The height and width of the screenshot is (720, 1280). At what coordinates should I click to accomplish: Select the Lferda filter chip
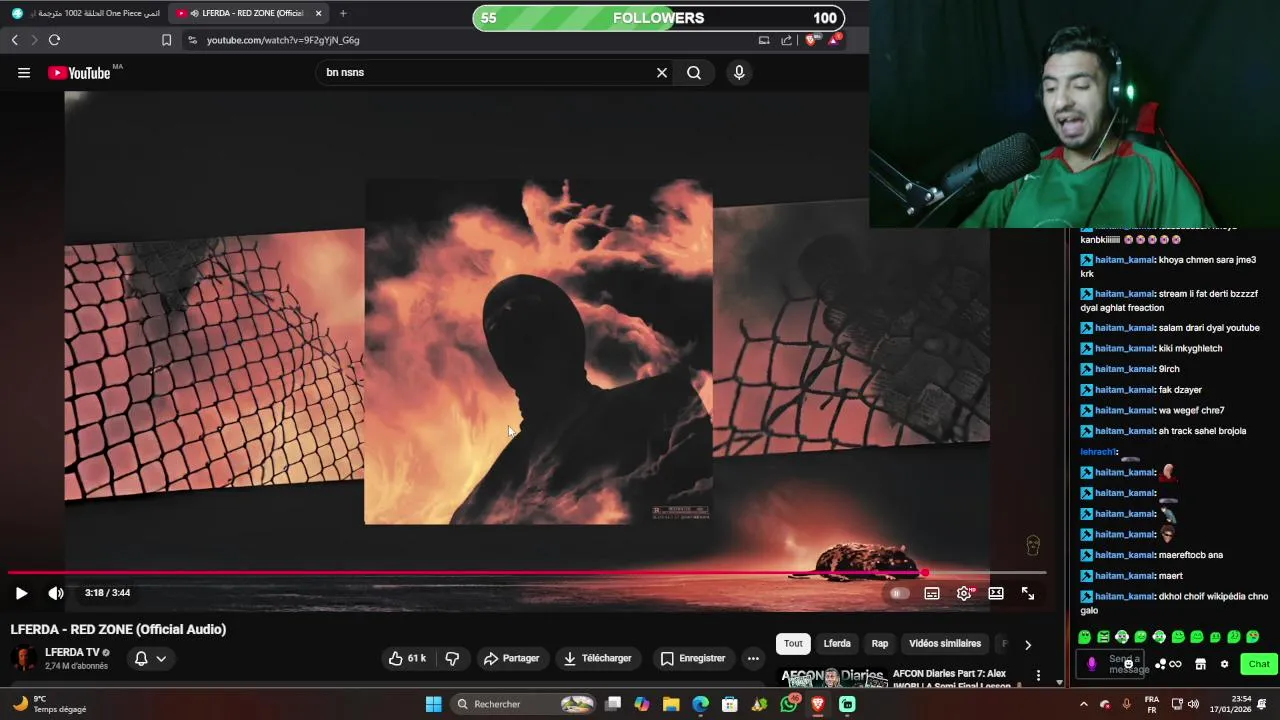coord(837,644)
